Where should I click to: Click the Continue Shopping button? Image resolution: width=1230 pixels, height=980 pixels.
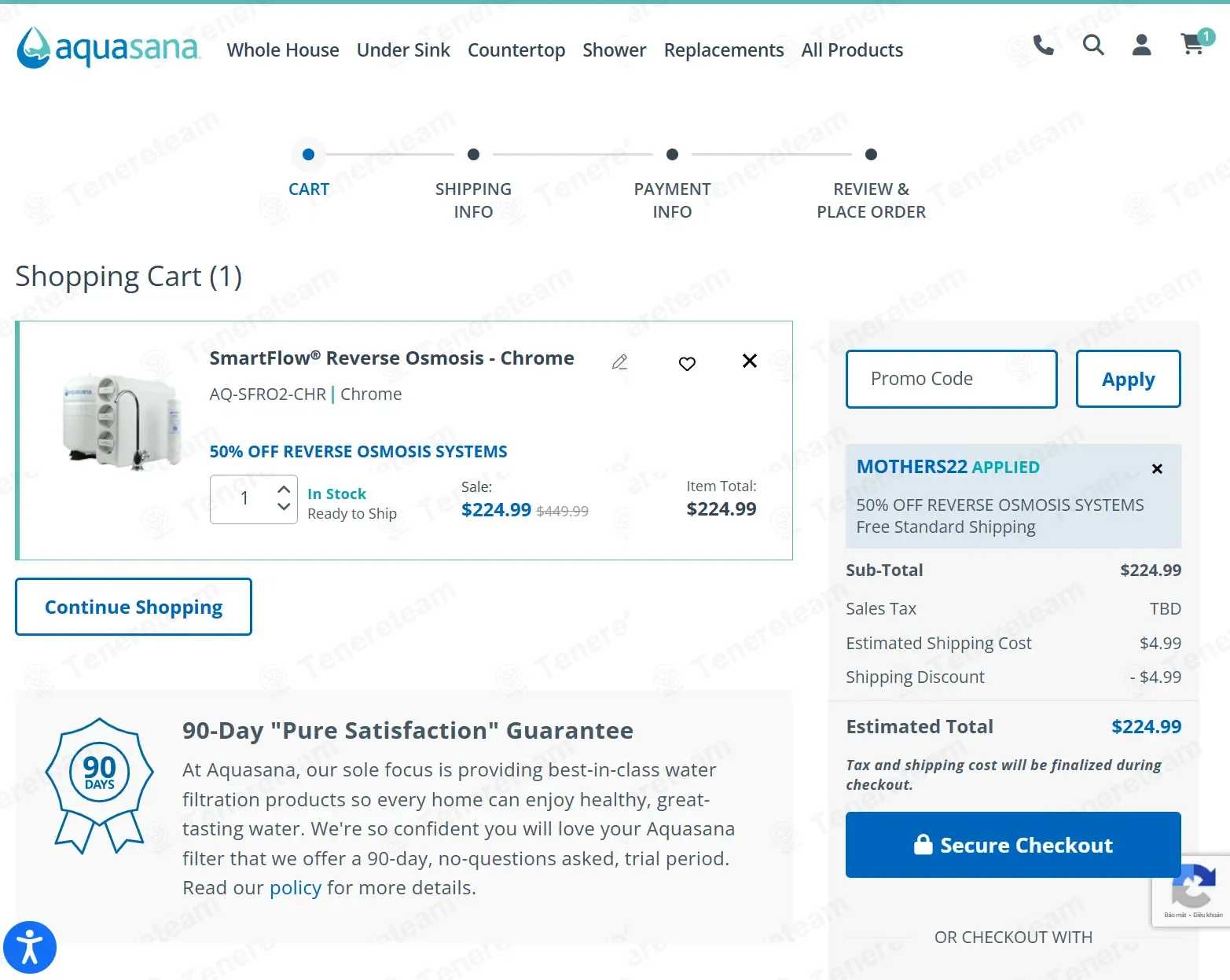coord(134,607)
